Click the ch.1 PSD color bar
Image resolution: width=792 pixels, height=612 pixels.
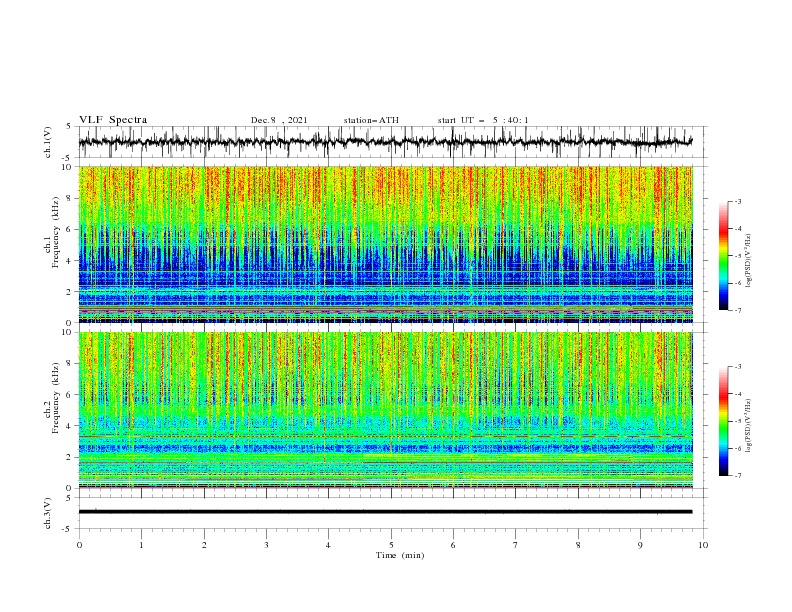click(x=723, y=256)
